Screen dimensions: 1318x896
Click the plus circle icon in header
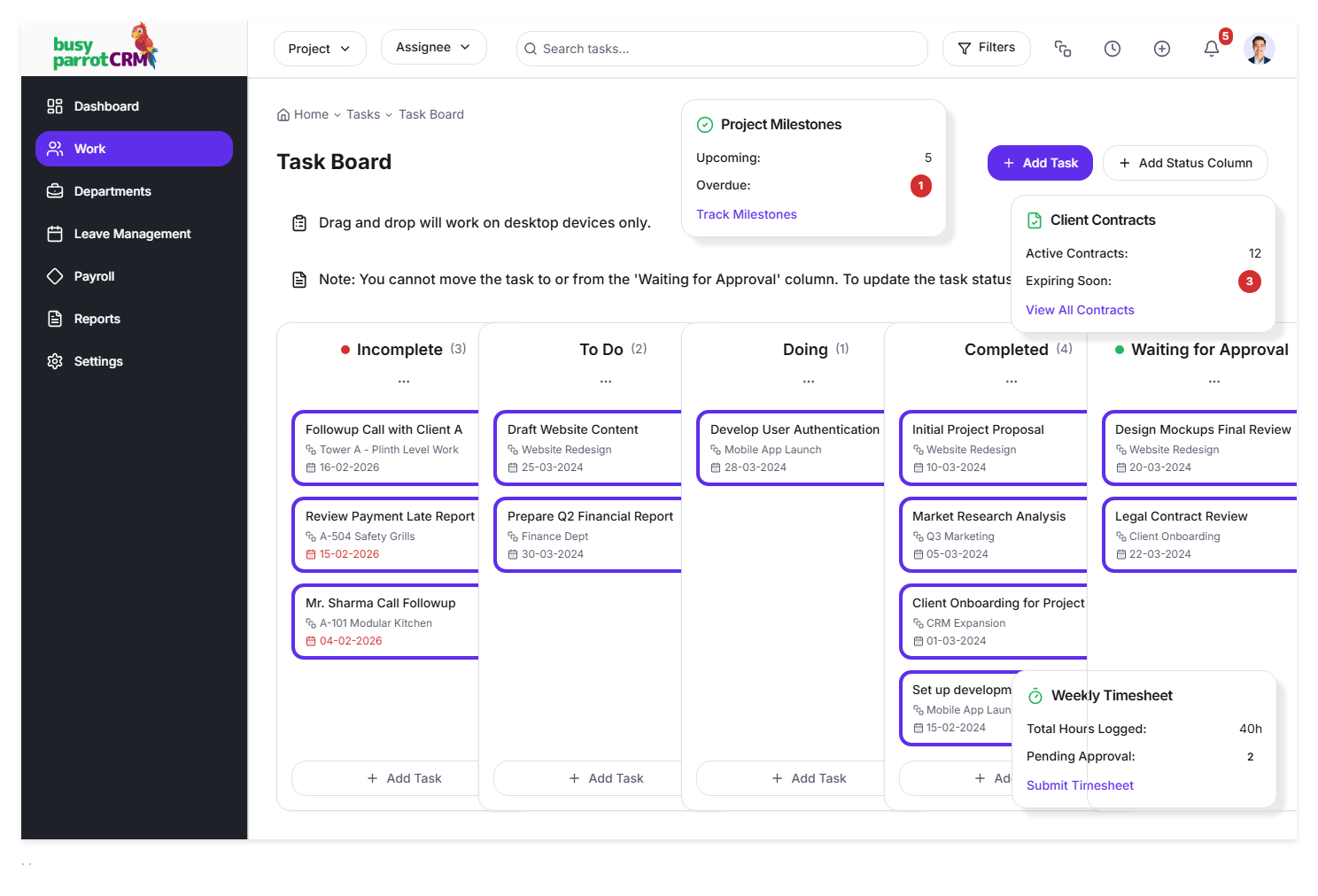coord(1162,49)
